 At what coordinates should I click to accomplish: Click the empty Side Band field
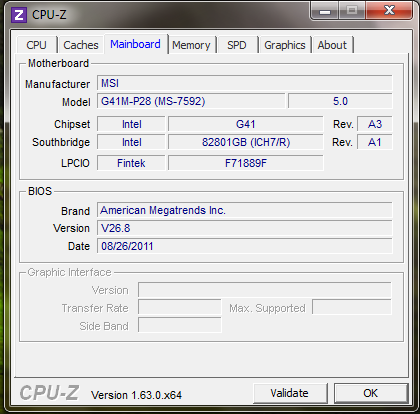pyautogui.click(x=180, y=325)
